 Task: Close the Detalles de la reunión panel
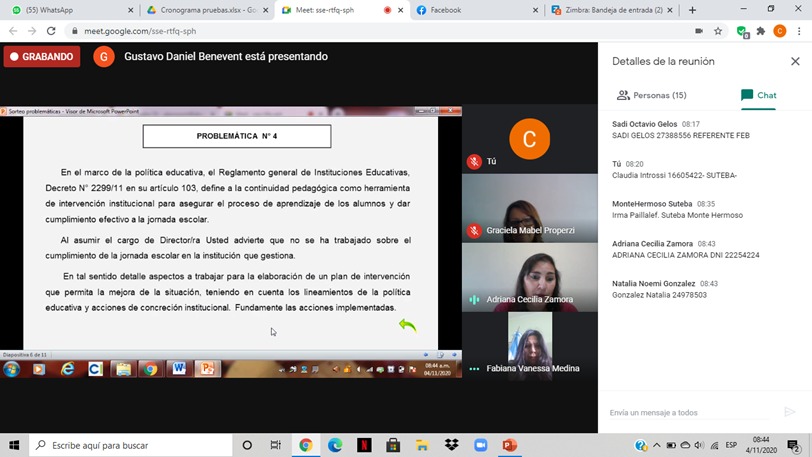[x=795, y=61]
